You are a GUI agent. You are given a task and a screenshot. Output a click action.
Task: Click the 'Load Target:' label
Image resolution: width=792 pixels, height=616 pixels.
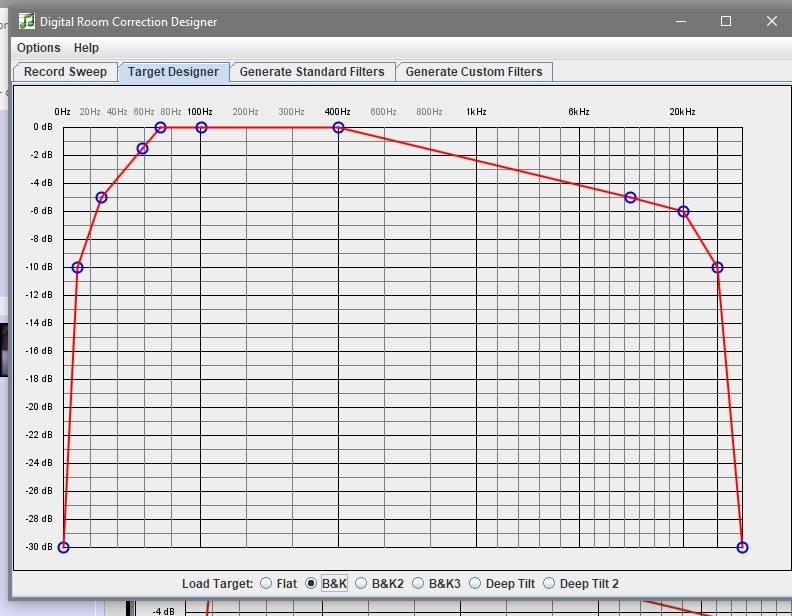[217, 584]
